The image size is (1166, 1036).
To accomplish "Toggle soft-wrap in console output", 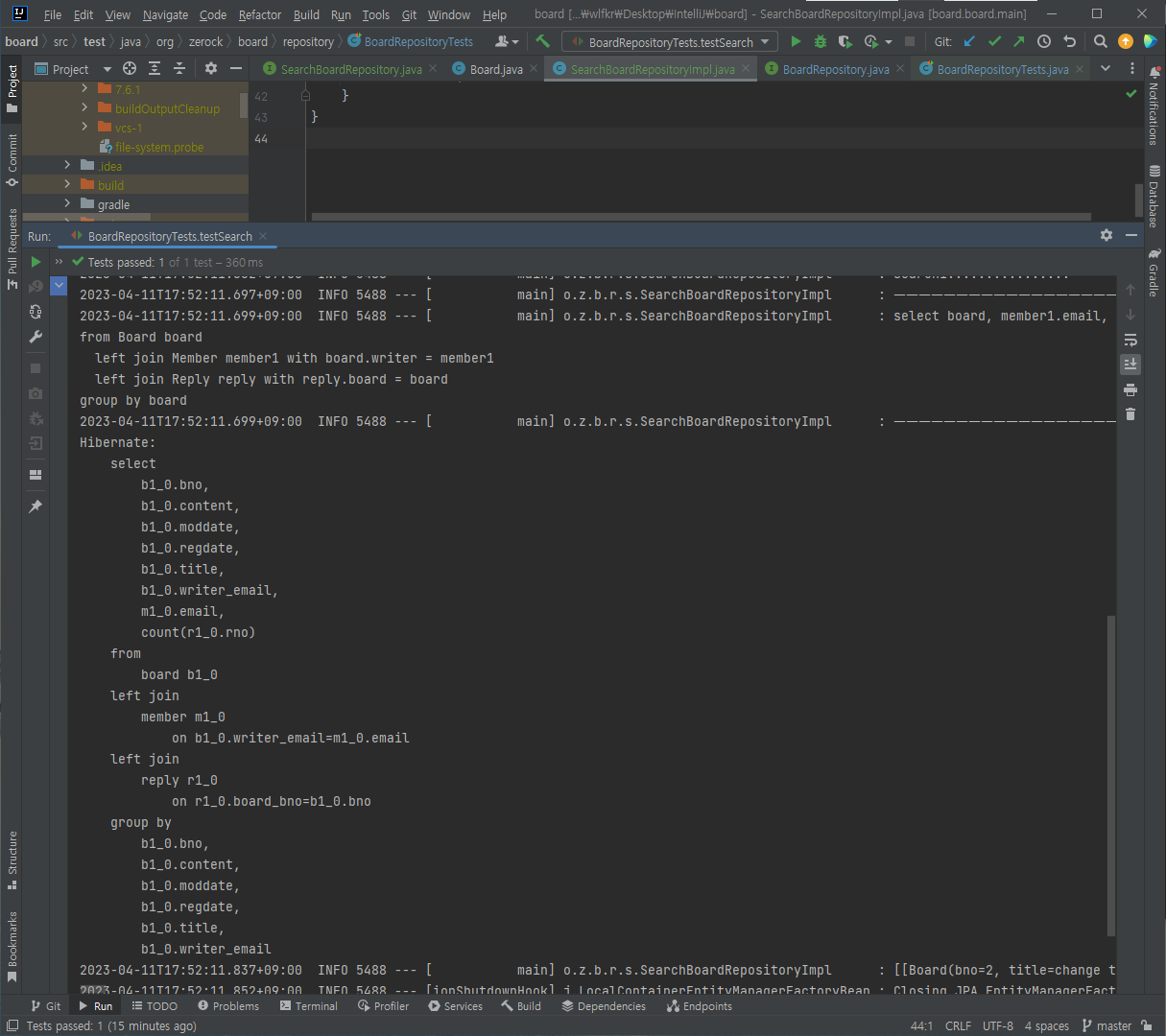I will pyautogui.click(x=1130, y=340).
